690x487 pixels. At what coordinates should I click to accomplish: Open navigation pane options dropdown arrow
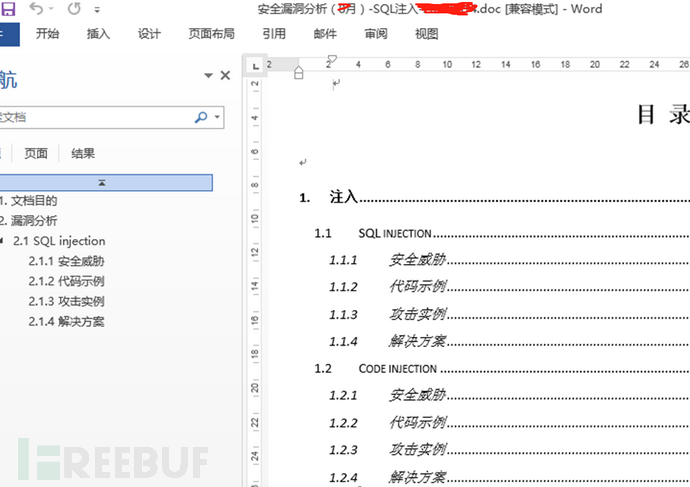click(209, 76)
